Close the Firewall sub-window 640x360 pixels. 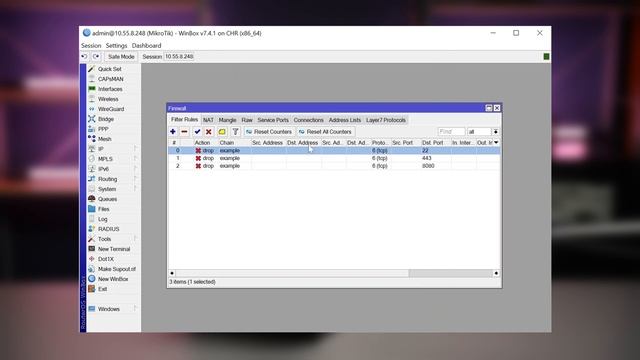pos(497,108)
